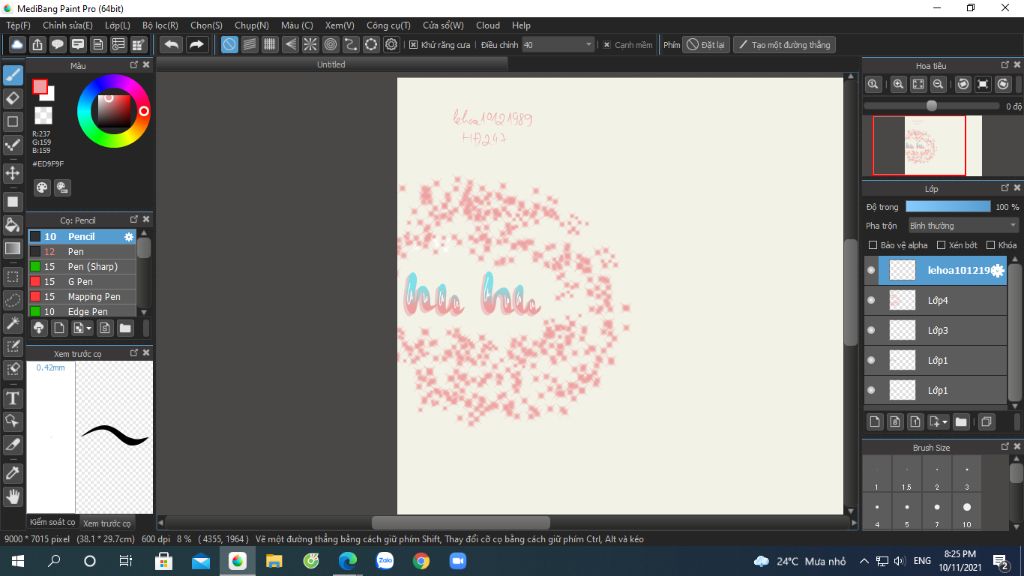Switch to Xem trước cọ tab
The width and height of the screenshot is (1024, 576).
tap(106, 523)
